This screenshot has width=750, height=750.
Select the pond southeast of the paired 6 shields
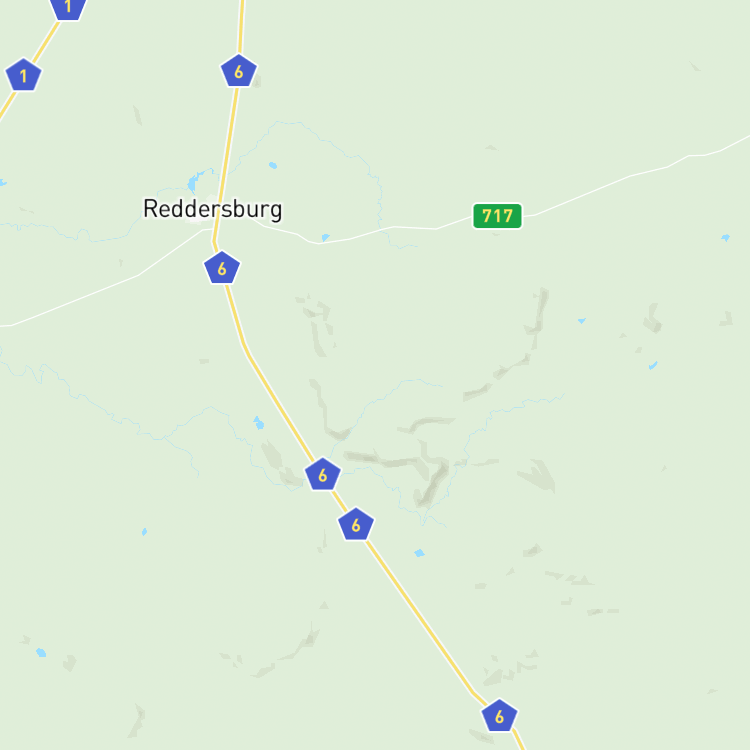[x=419, y=553]
